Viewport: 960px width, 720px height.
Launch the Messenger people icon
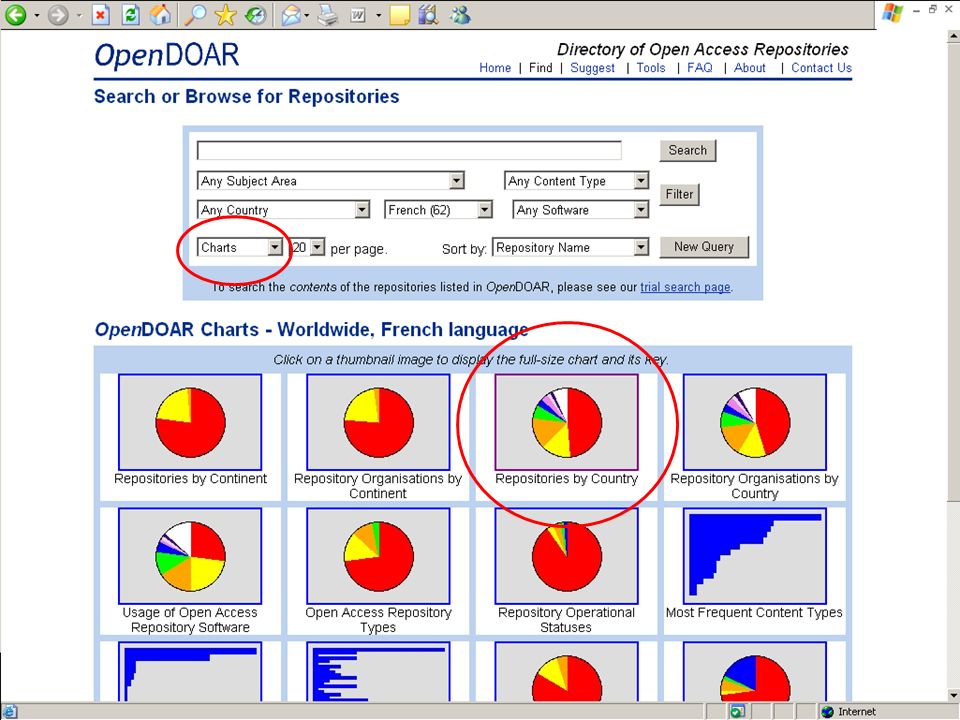click(x=459, y=14)
